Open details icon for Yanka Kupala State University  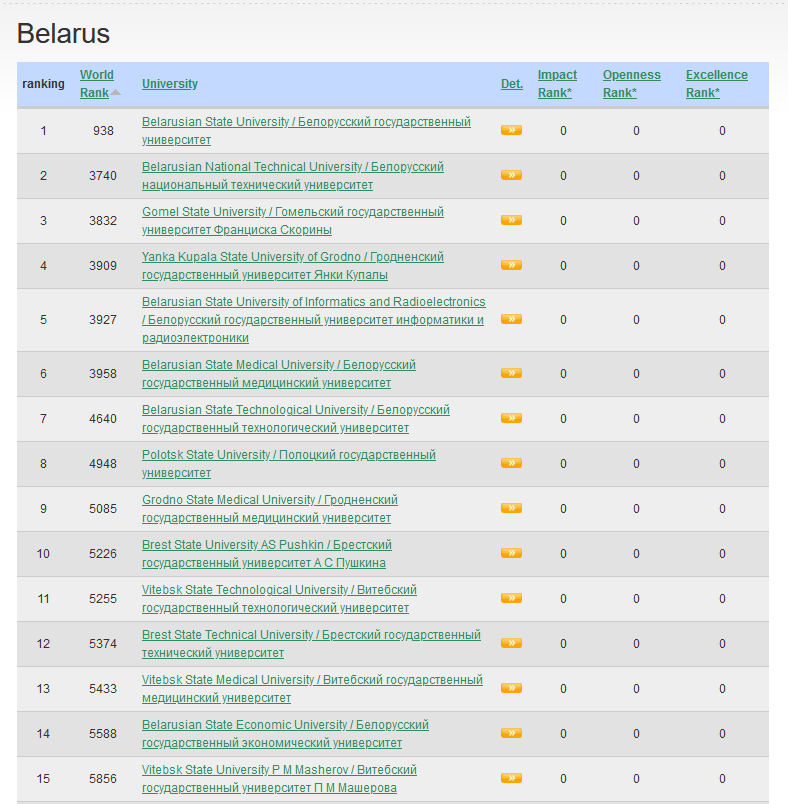tap(511, 265)
